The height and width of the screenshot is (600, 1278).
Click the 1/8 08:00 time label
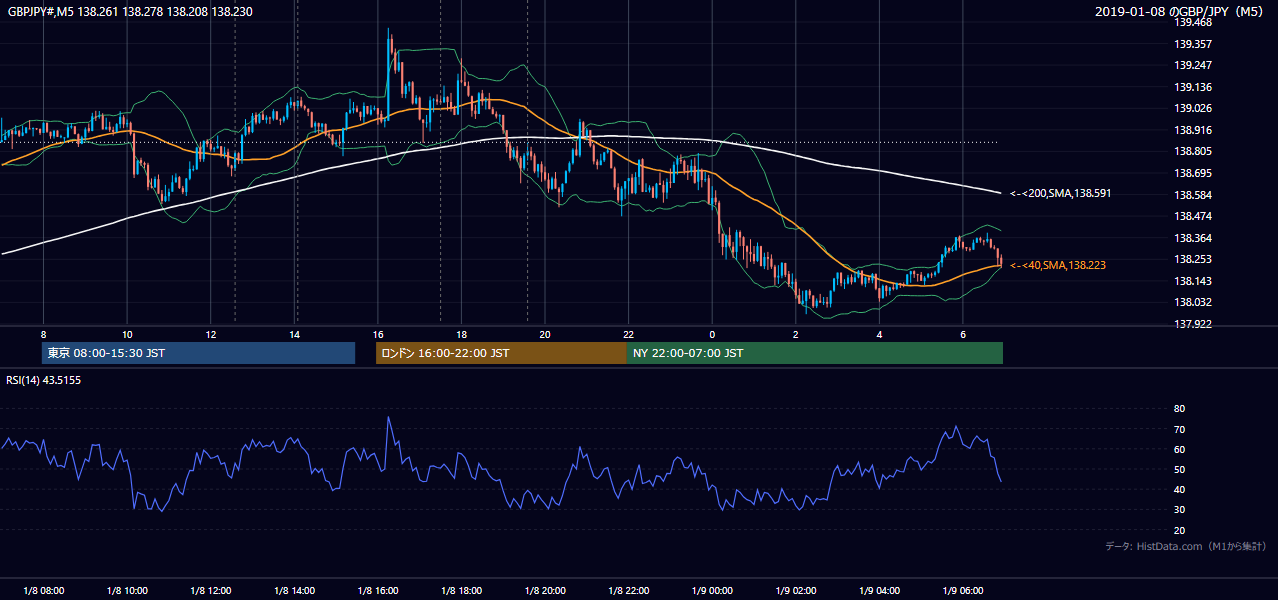pos(43,591)
